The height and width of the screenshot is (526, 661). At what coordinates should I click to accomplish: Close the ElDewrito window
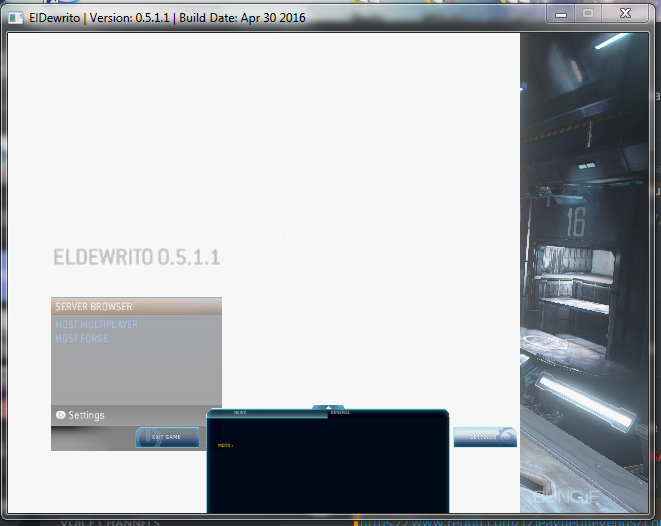(x=626, y=14)
